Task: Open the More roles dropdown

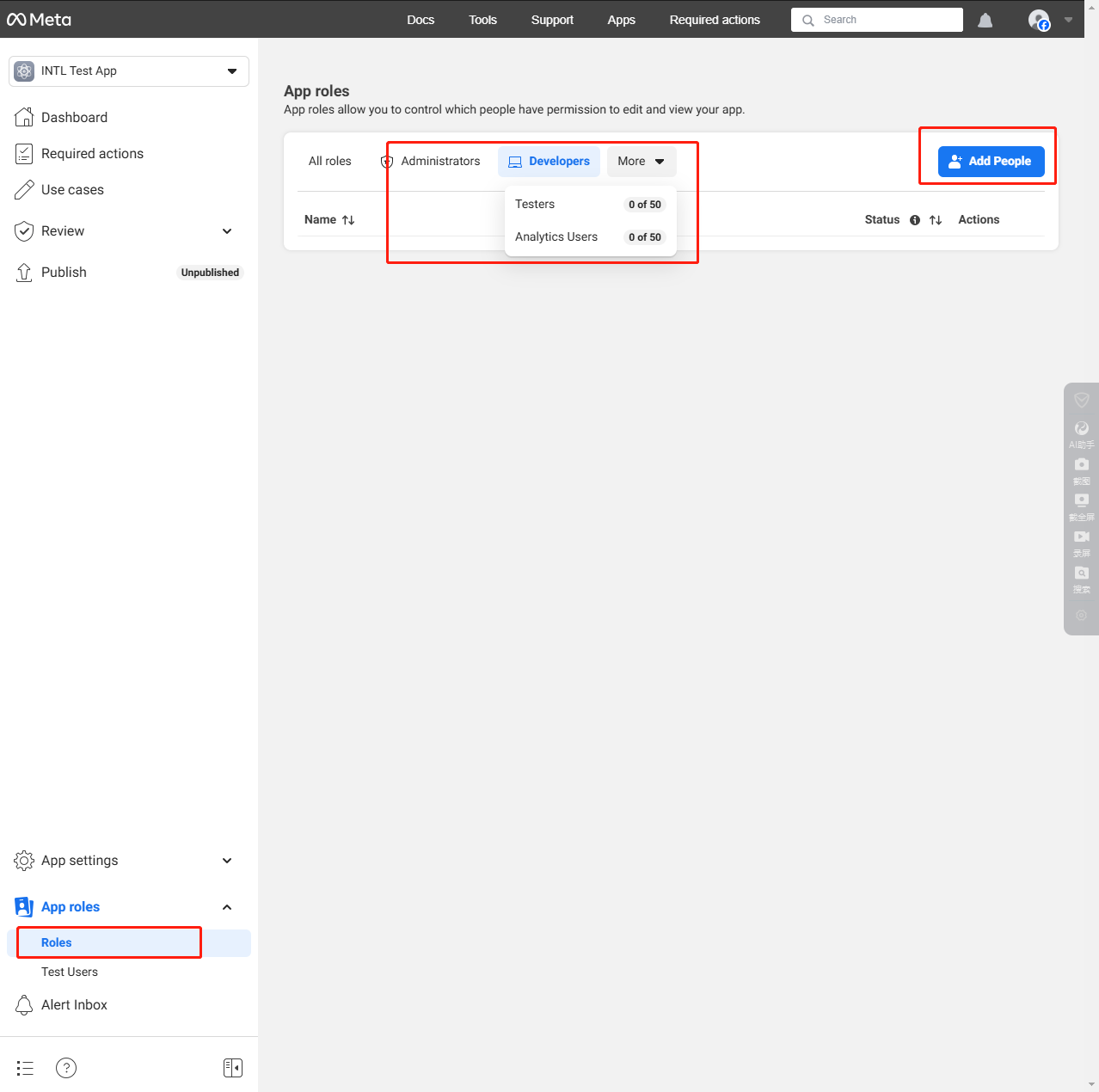Action: click(642, 161)
